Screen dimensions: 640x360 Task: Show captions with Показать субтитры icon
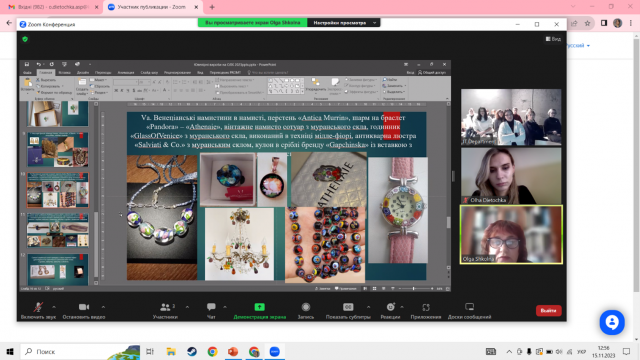(x=348, y=307)
